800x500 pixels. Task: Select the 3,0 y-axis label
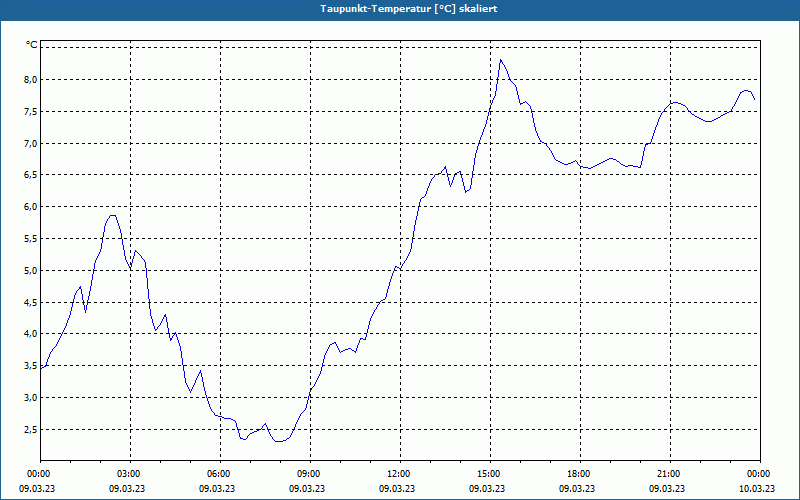coord(30,398)
